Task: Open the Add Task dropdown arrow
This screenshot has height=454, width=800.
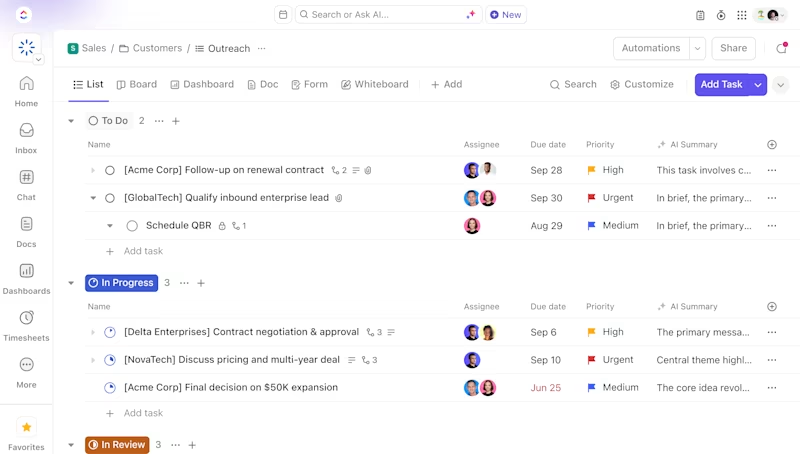Action: click(x=758, y=85)
